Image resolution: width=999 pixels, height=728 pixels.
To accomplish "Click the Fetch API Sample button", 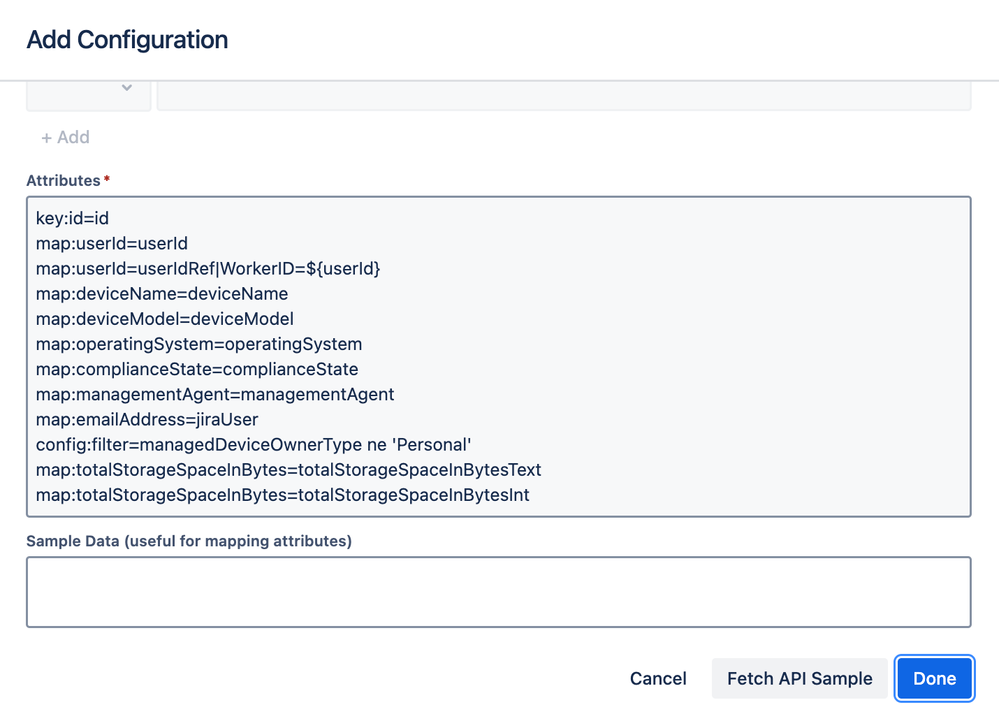I will 800,678.
